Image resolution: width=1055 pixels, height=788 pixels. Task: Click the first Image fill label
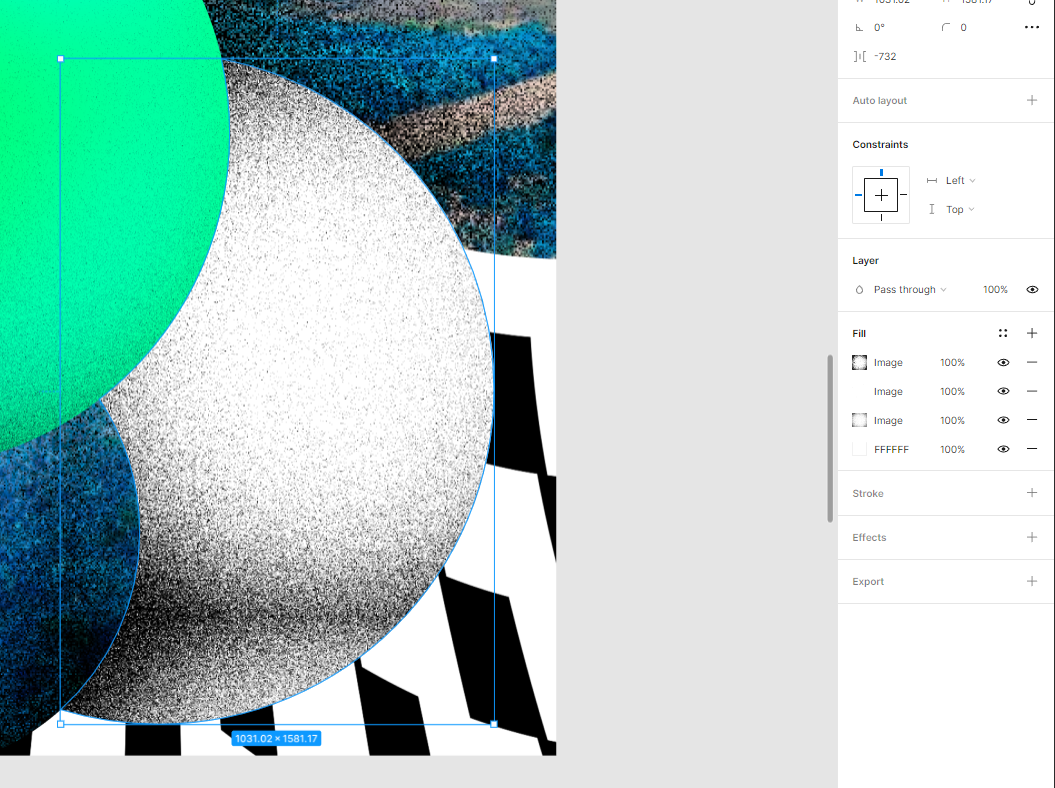pos(888,363)
